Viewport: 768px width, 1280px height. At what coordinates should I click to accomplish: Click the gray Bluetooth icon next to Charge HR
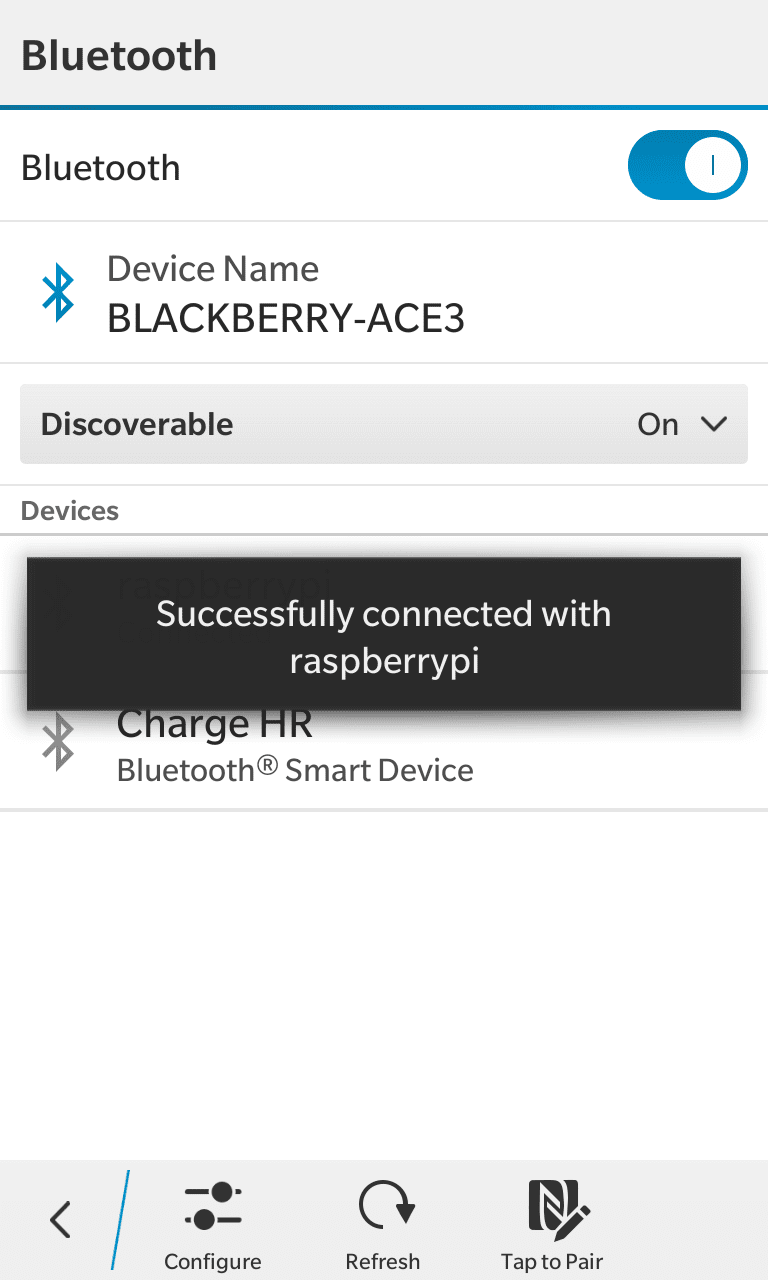(x=58, y=742)
